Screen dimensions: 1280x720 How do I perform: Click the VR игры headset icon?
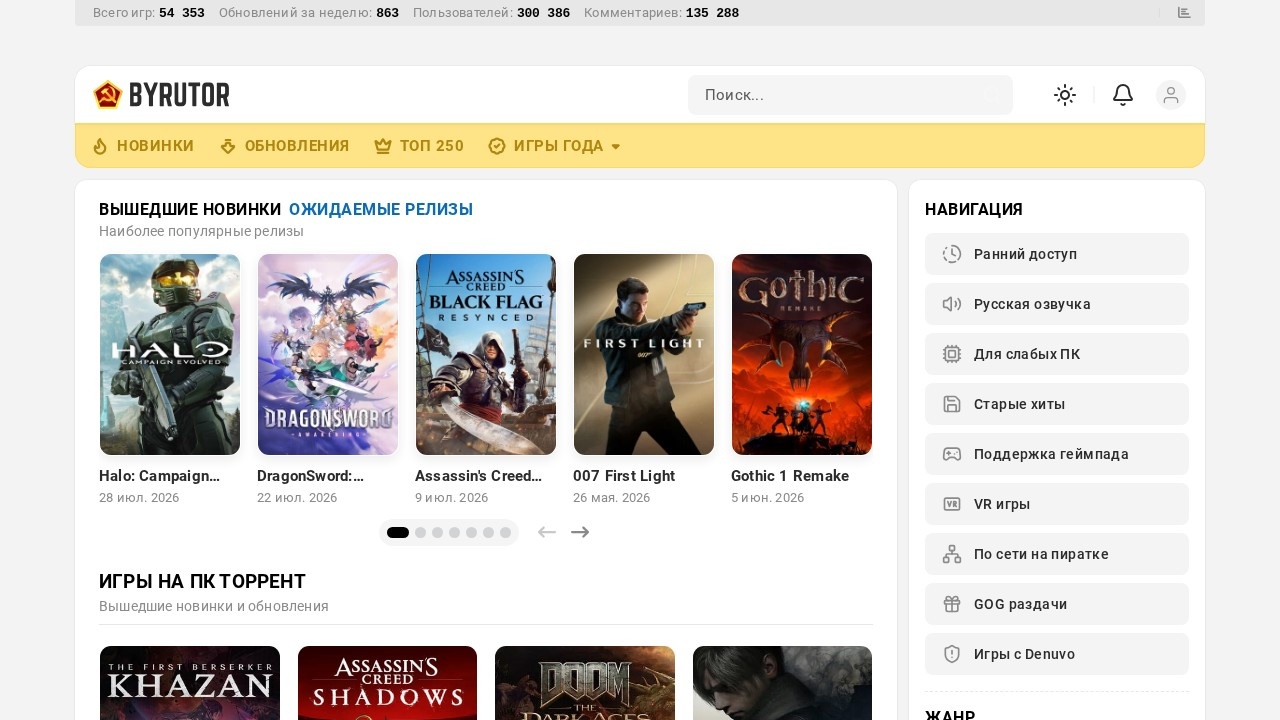click(952, 504)
